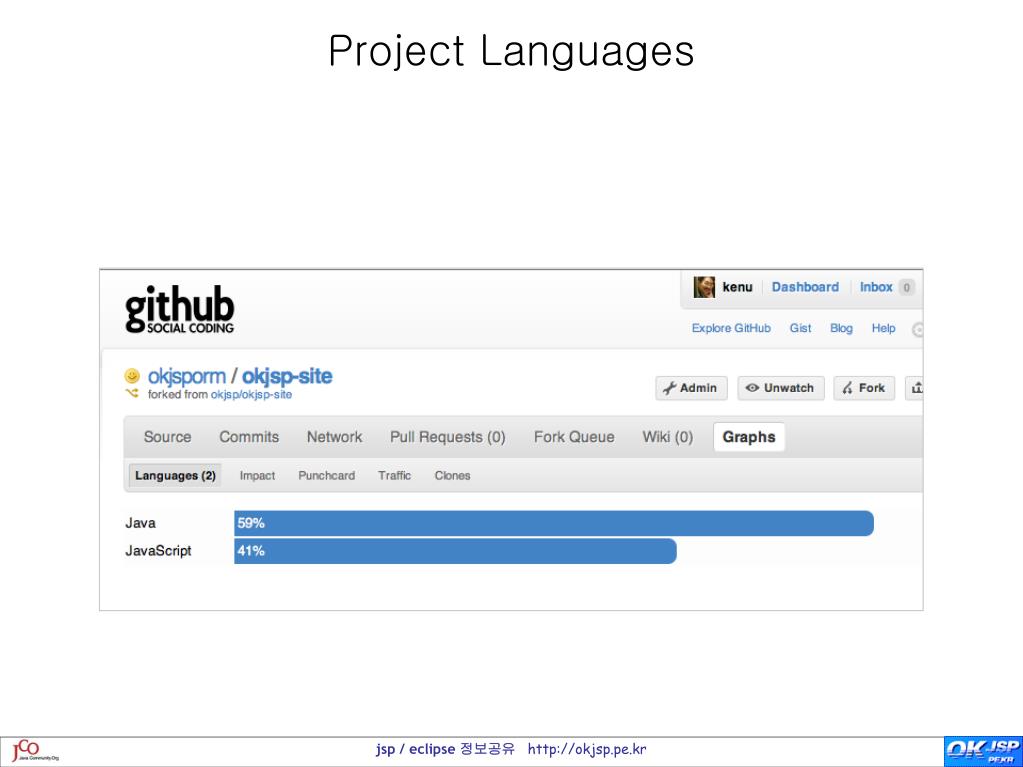Click the Java 59% language bar

554,523
